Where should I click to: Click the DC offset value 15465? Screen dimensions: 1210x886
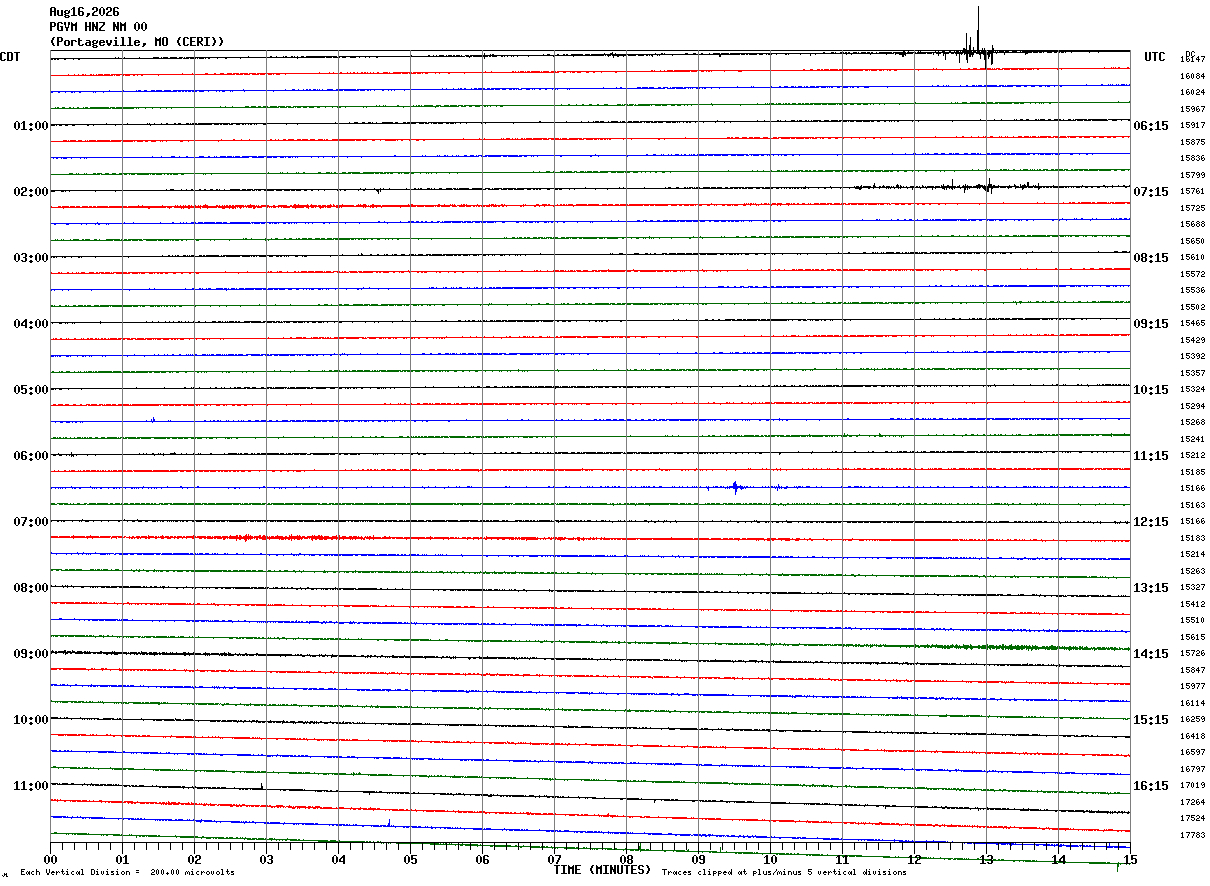[1192, 324]
